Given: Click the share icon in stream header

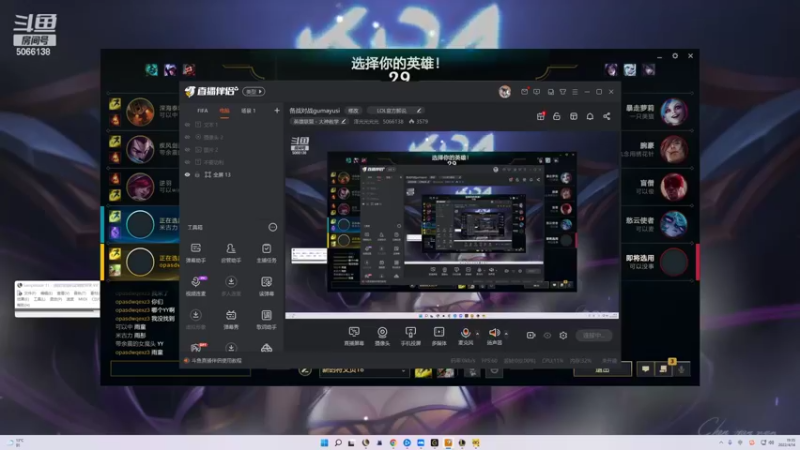Looking at the screenshot, I should (x=607, y=116).
